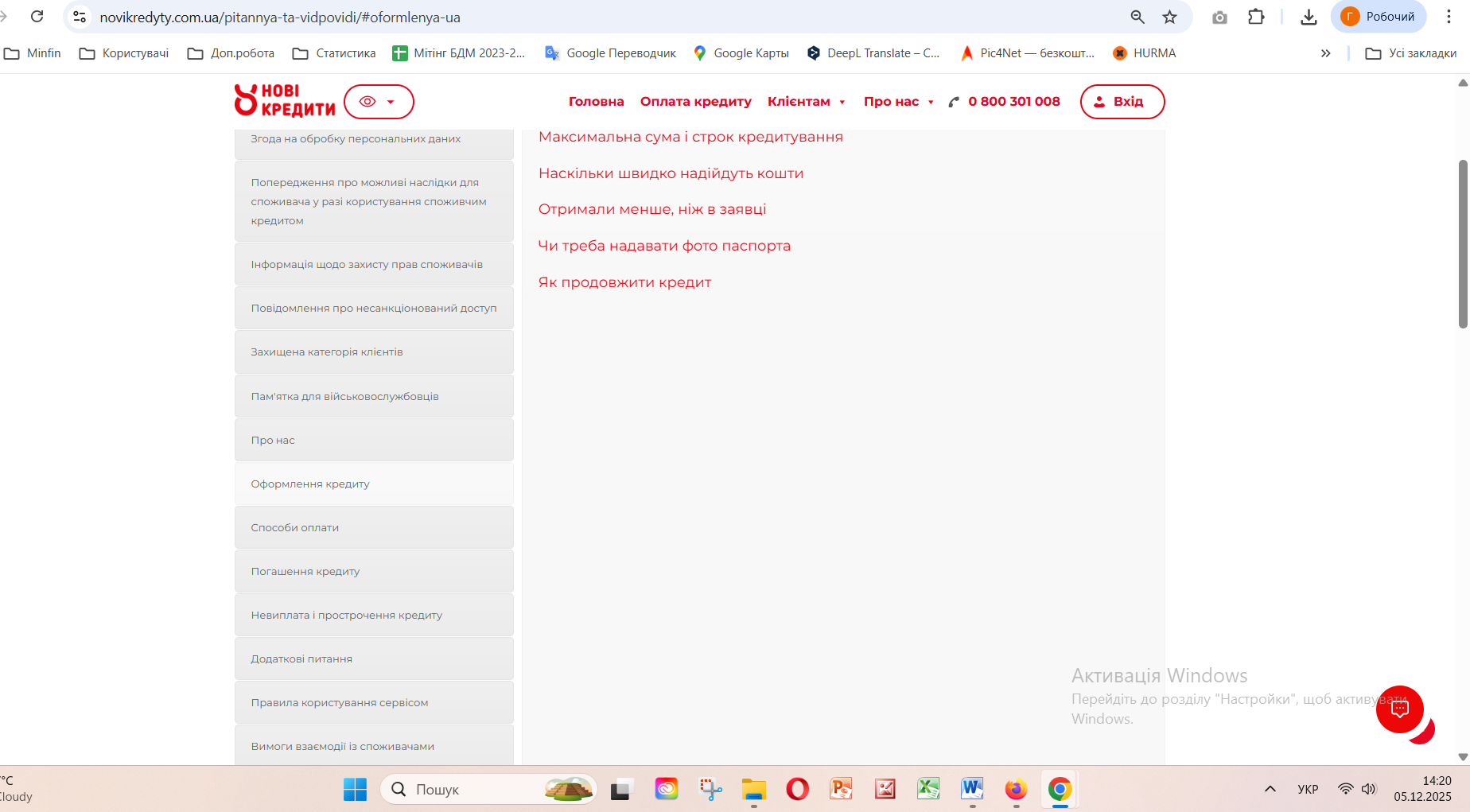Open Google Карты bookmark
Image resolution: width=1470 pixels, height=812 pixels.
click(741, 53)
